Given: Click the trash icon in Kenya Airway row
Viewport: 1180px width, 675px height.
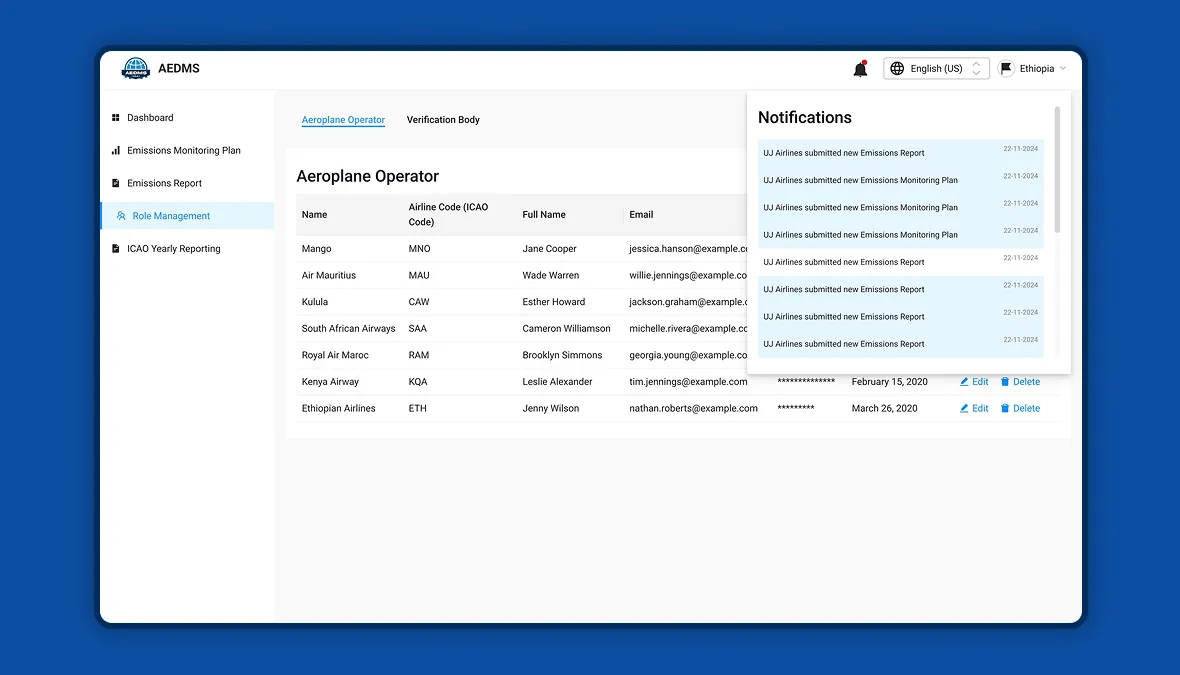Looking at the screenshot, I should (1005, 382).
